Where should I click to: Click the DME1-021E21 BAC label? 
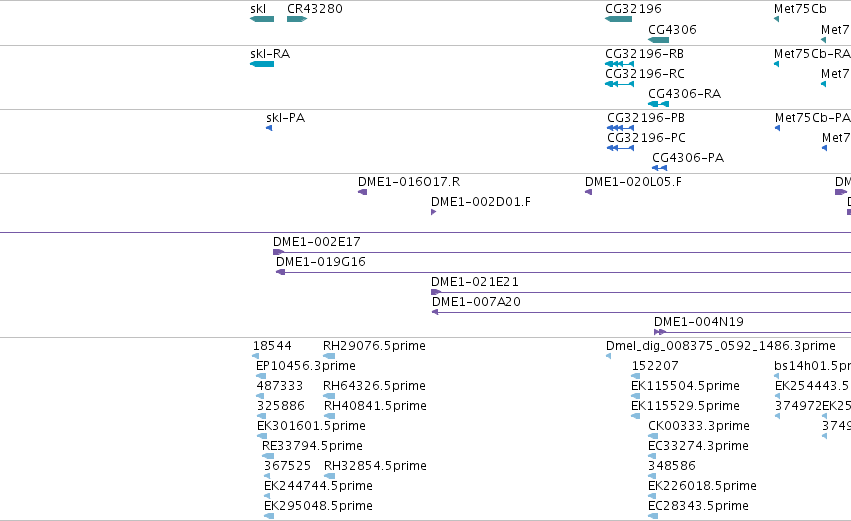(474, 282)
